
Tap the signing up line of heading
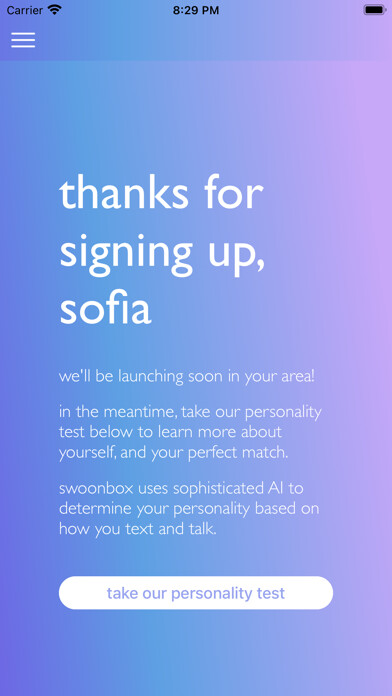[162, 253]
